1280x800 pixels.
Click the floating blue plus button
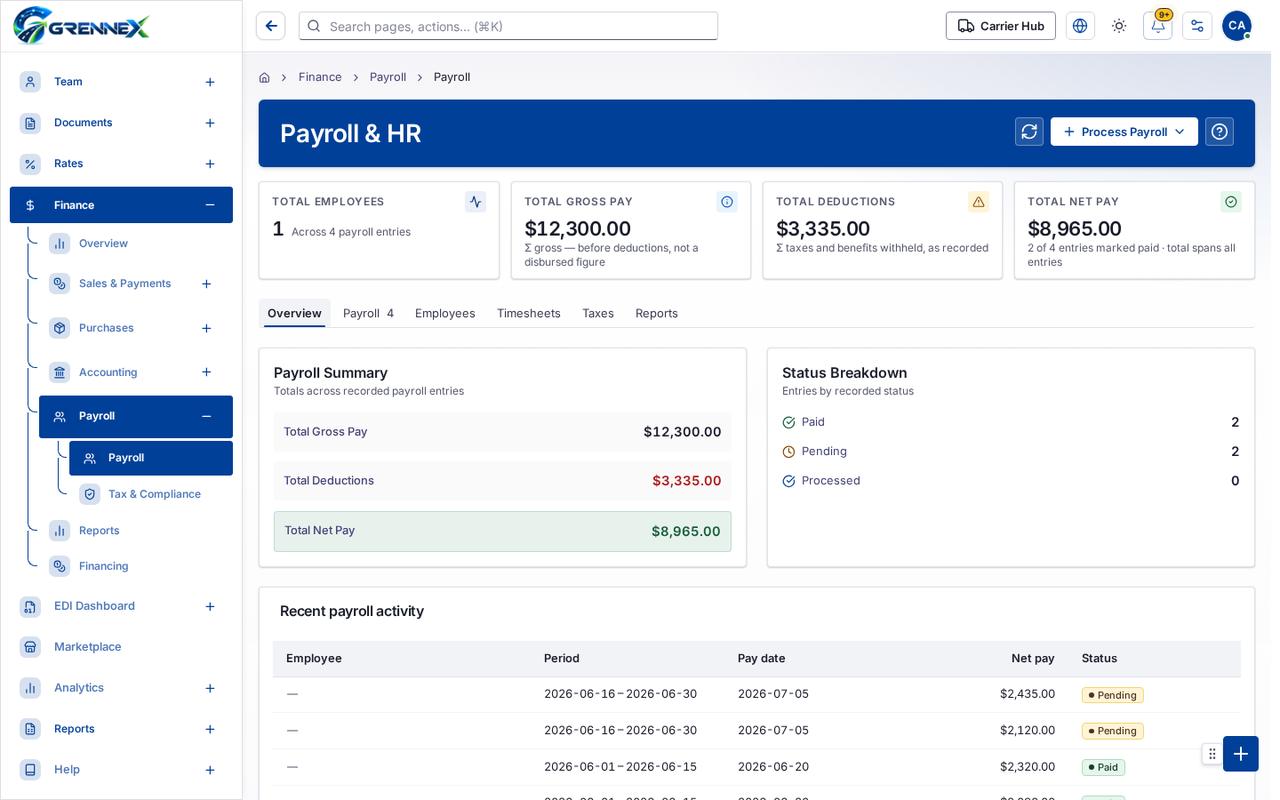1241,754
